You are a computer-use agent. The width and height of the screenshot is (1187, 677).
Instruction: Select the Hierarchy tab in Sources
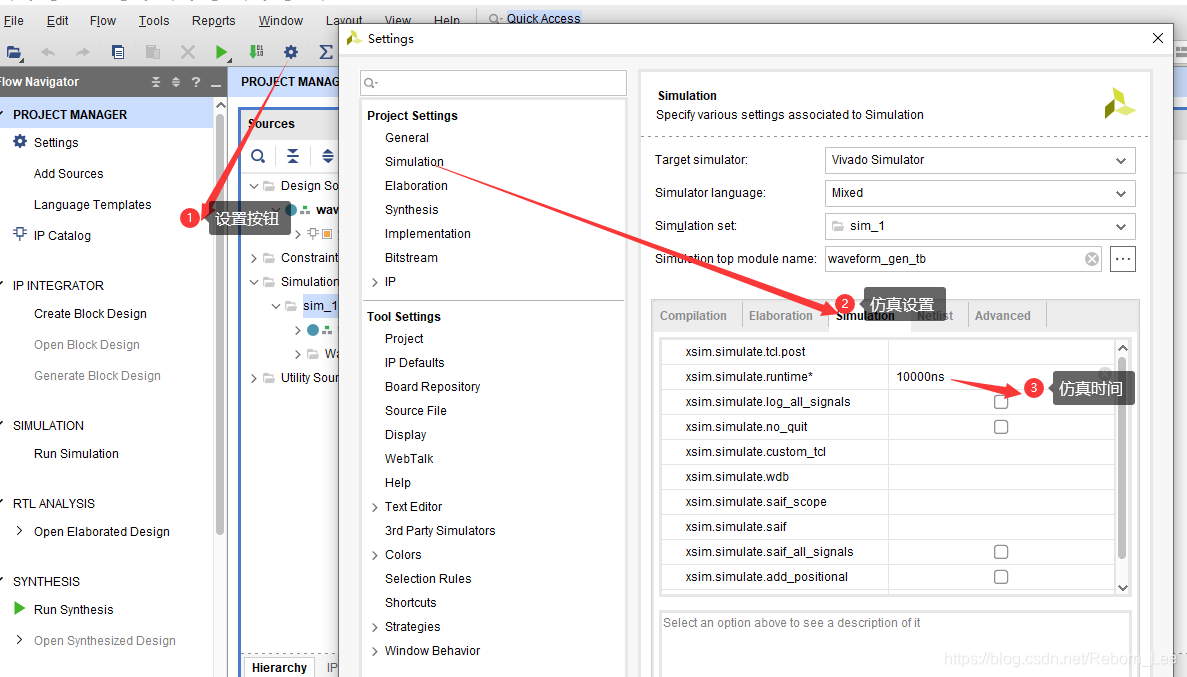click(279, 667)
